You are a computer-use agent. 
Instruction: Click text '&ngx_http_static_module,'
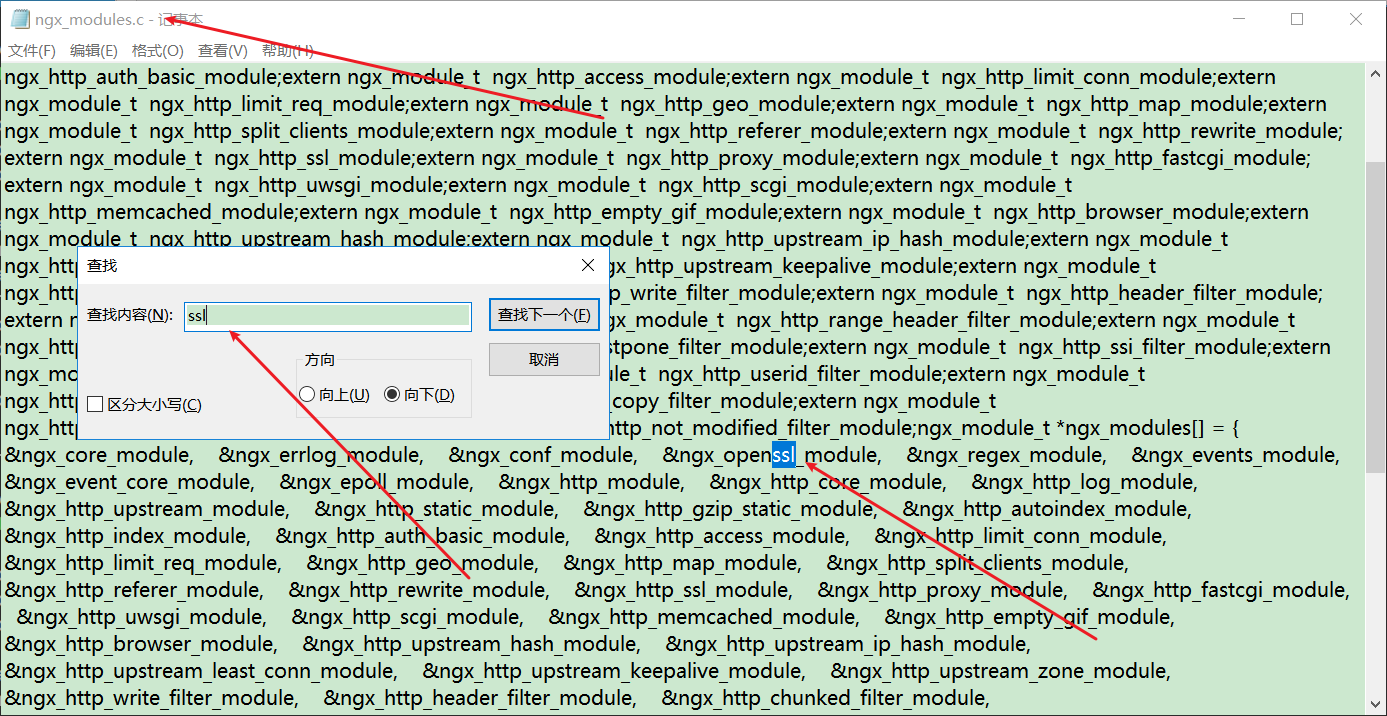click(437, 510)
